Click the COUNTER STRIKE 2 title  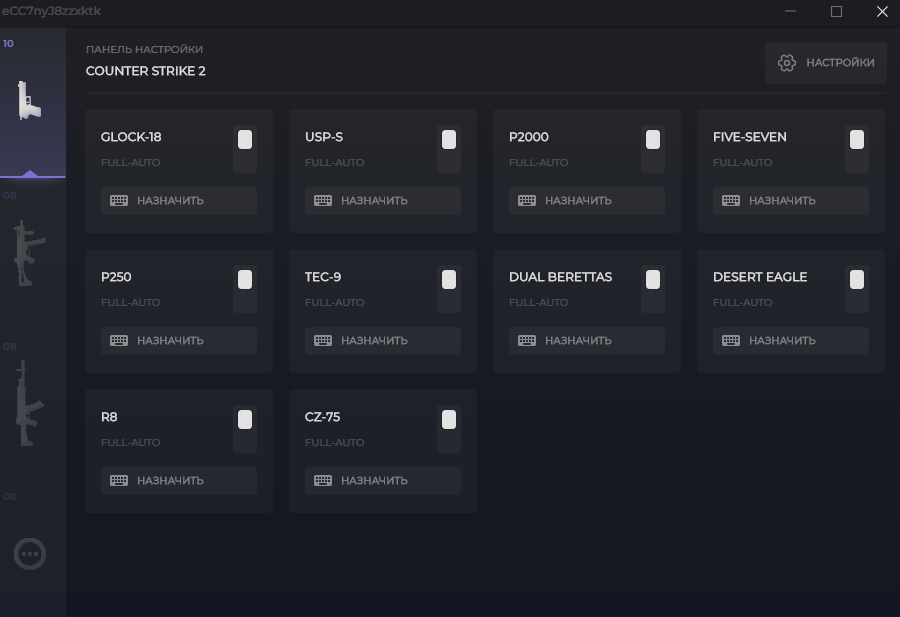tap(146, 71)
